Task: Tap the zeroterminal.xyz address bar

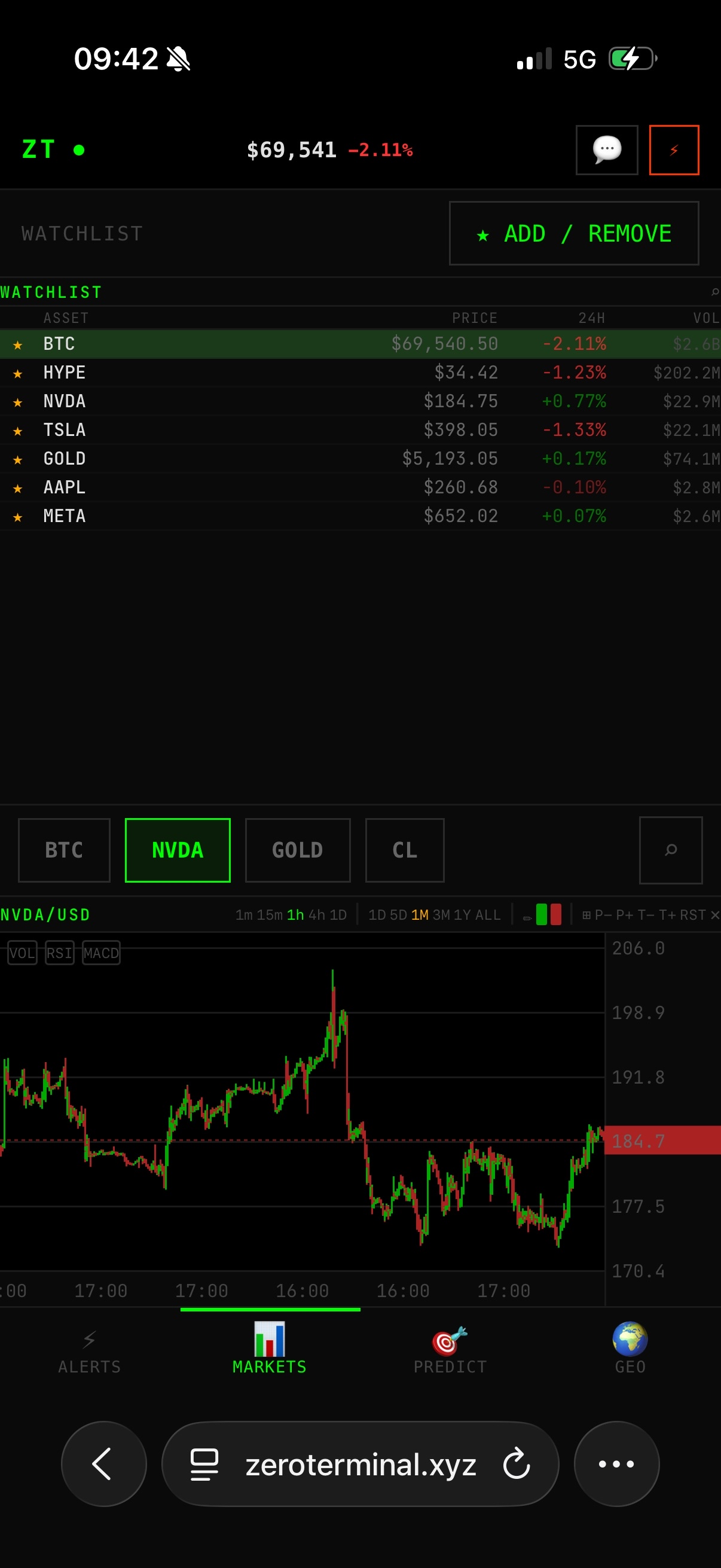Action: pos(360,1464)
